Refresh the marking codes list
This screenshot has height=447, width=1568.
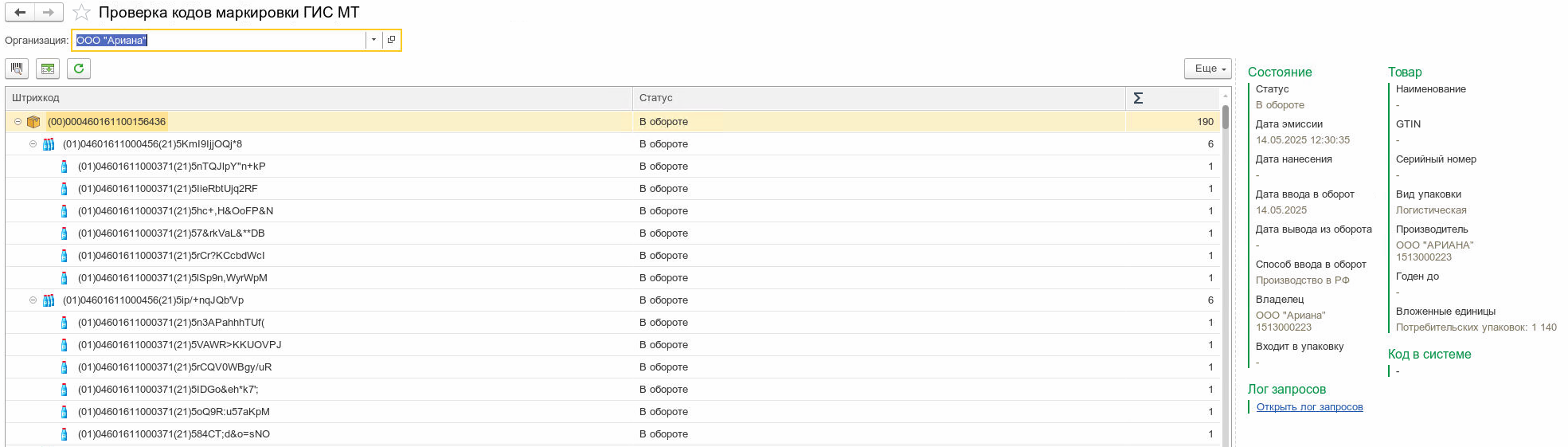point(79,69)
